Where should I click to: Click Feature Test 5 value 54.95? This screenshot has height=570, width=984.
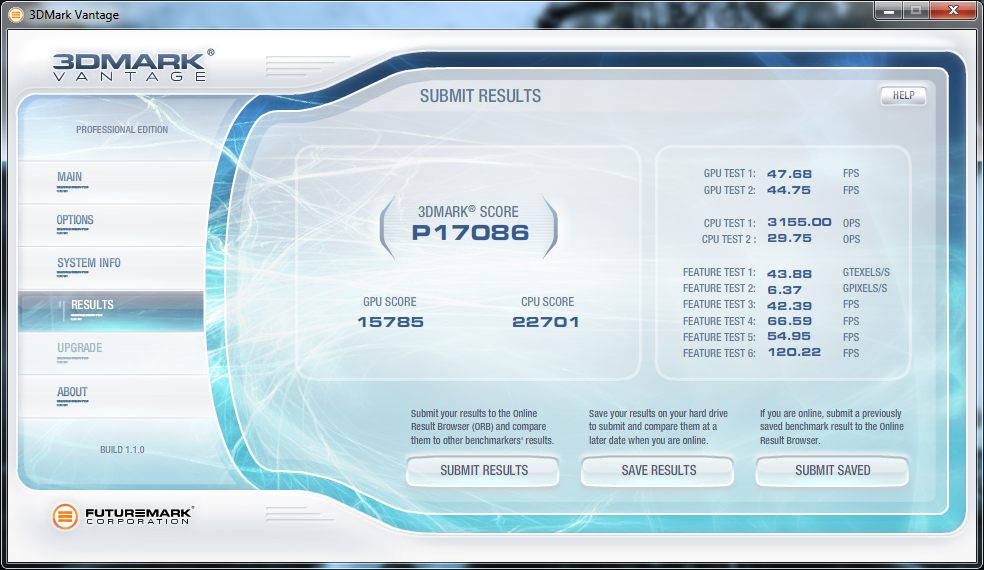point(789,336)
